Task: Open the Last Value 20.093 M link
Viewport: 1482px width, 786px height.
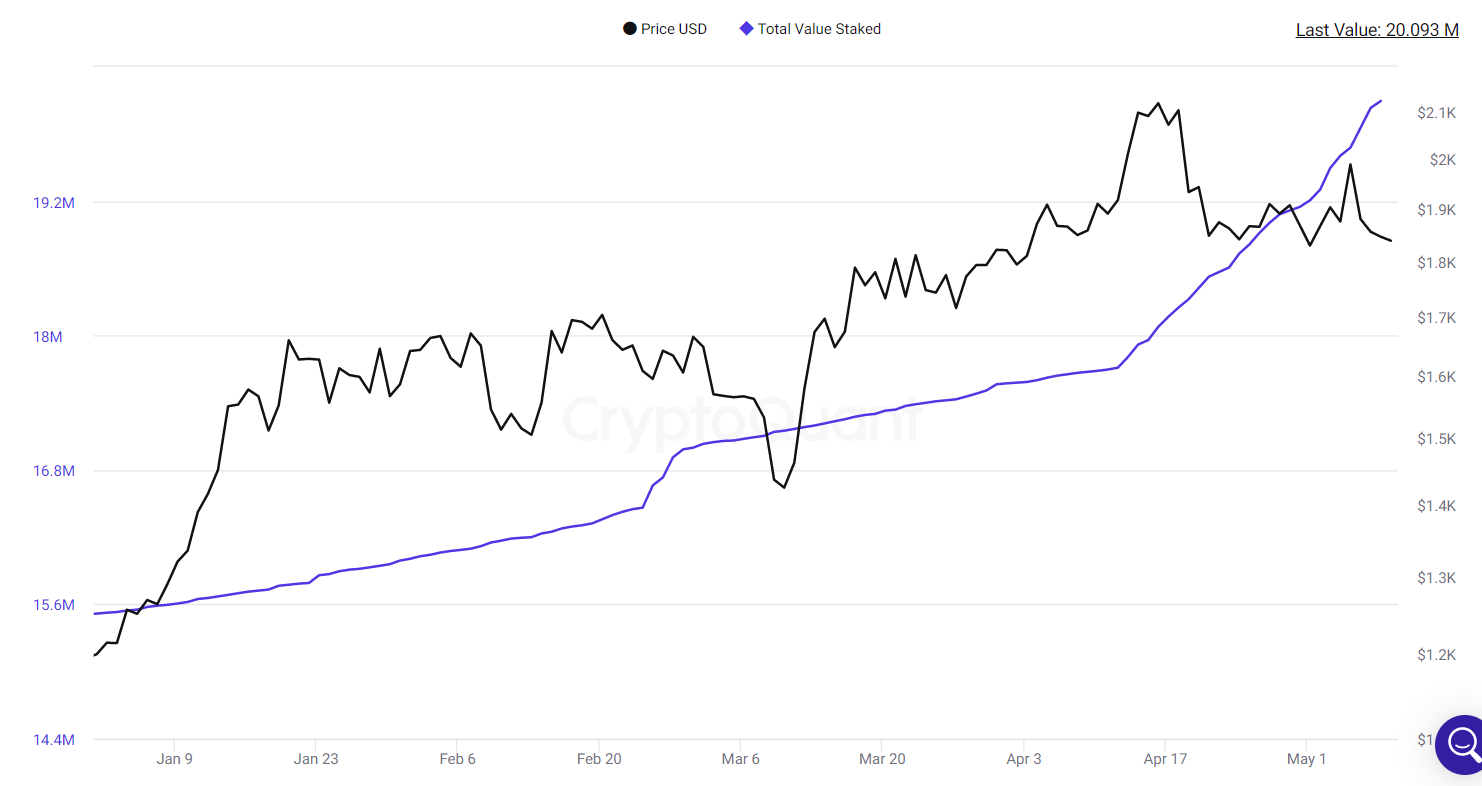Action: (1377, 30)
